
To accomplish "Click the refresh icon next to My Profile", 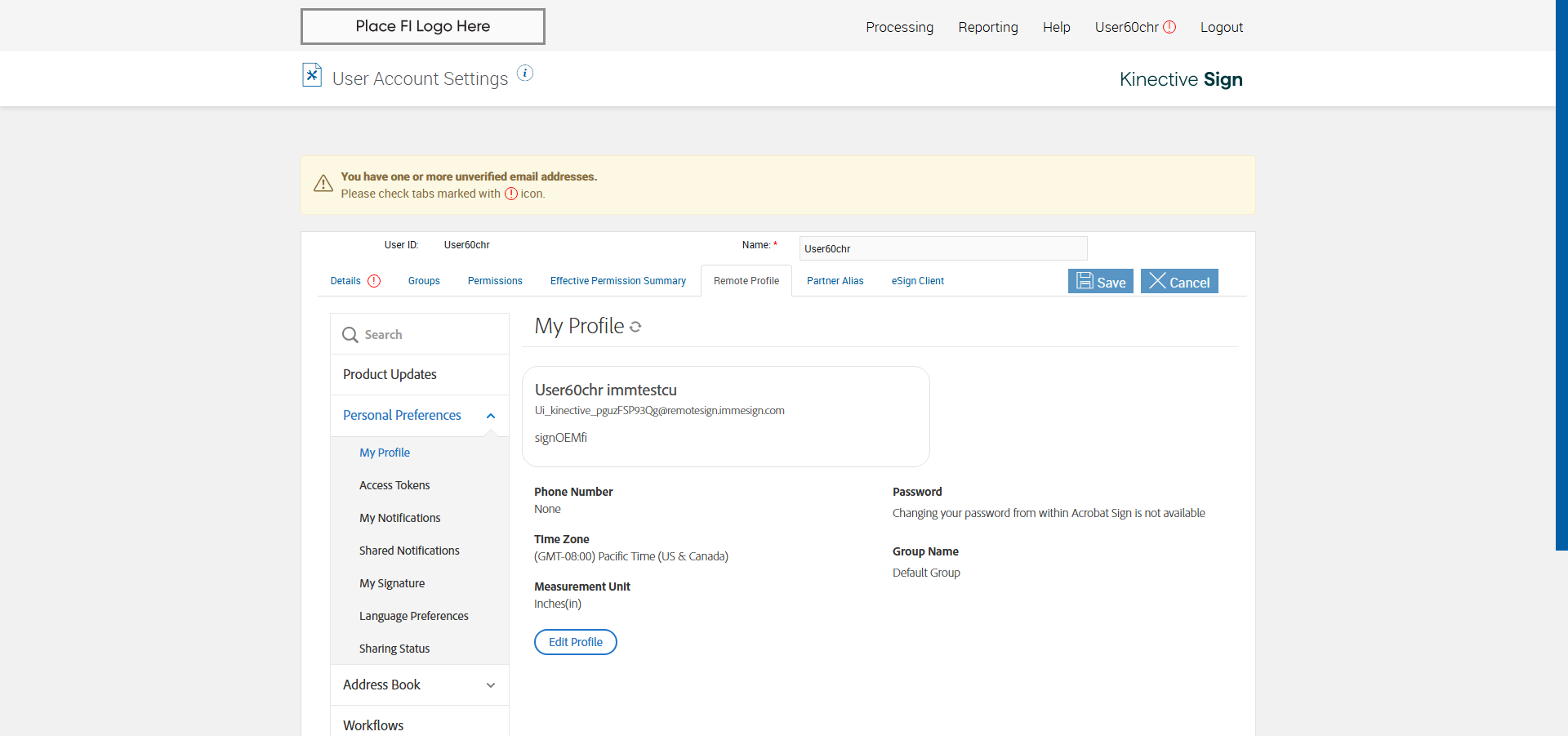I will coord(635,327).
